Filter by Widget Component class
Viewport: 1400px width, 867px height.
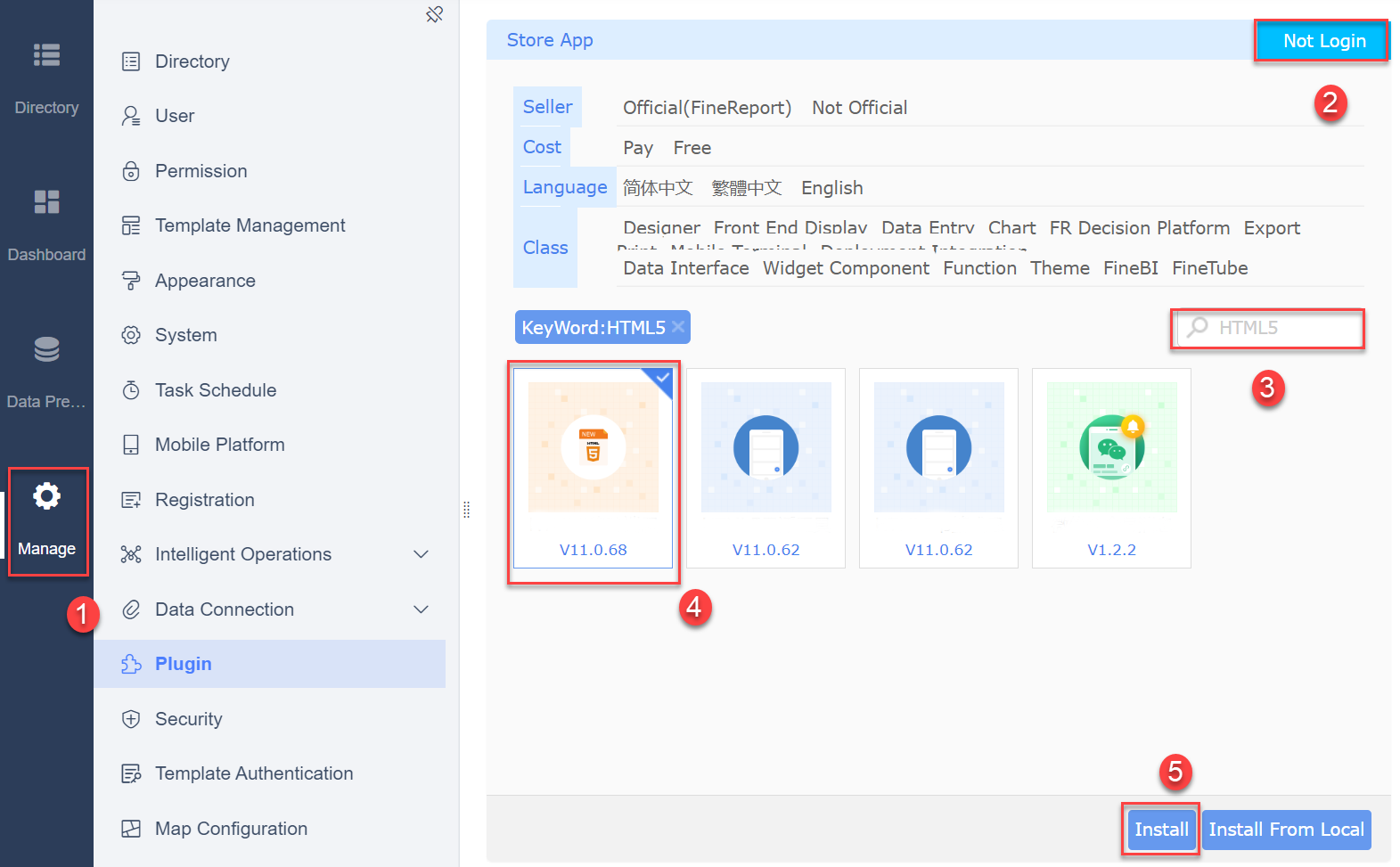click(x=846, y=268)
